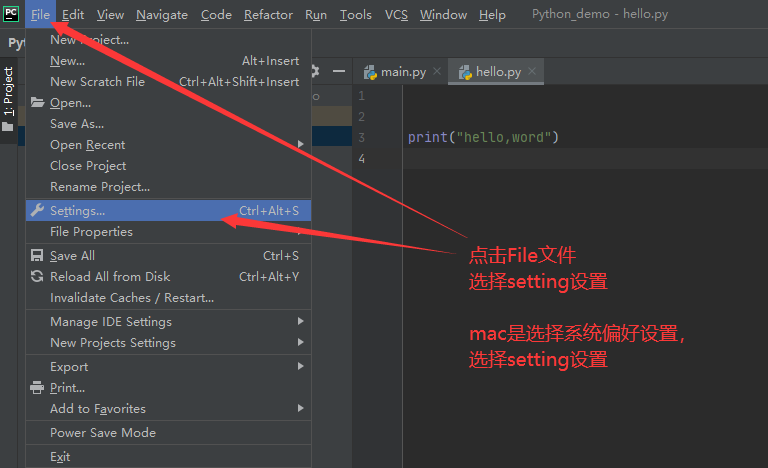768x468 pixels.
Task: Open the View menu
Action: pos(110,15)
